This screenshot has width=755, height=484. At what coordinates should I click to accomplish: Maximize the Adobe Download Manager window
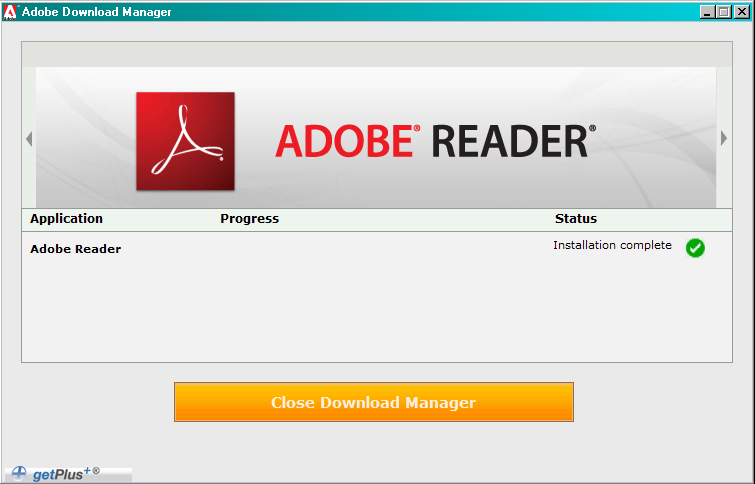point(723,12)
